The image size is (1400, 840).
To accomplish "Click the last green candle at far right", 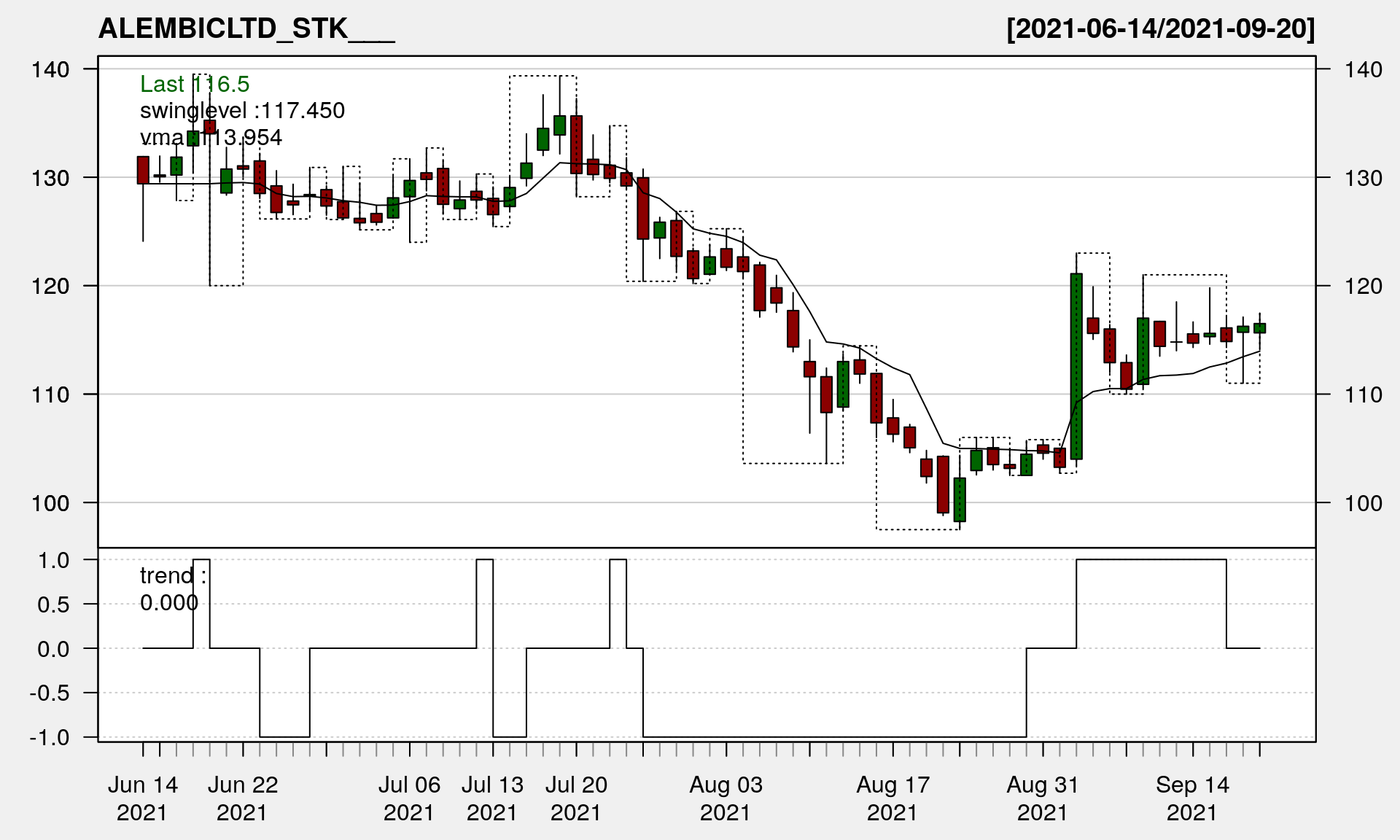I will tap(1259, 328).
